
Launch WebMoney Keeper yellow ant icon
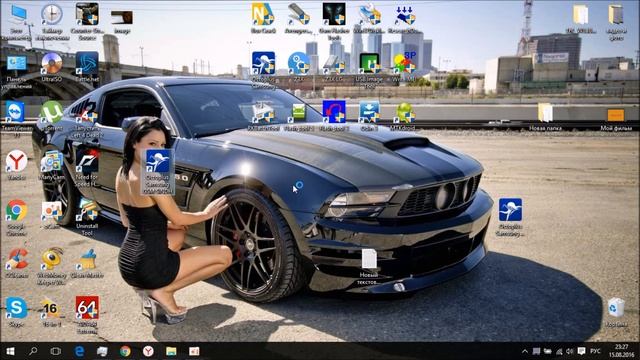click(52, 259)
